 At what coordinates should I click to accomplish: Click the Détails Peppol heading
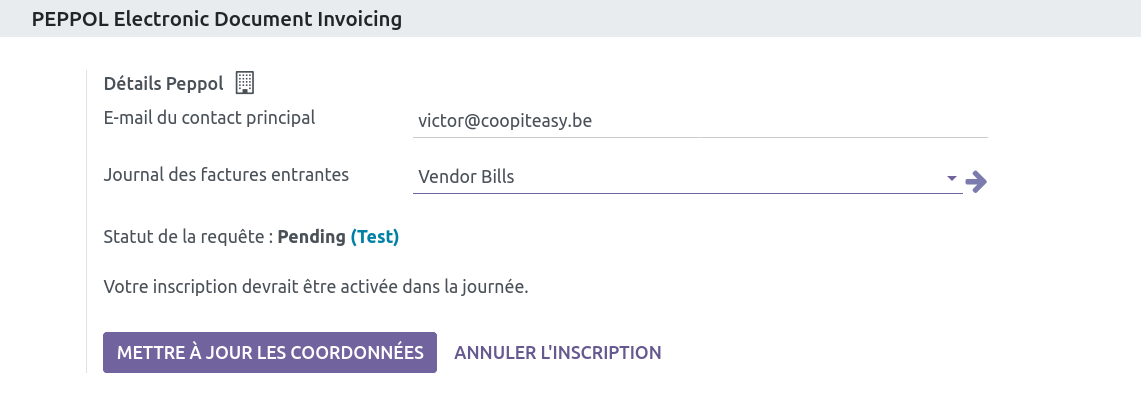point(163,83)
